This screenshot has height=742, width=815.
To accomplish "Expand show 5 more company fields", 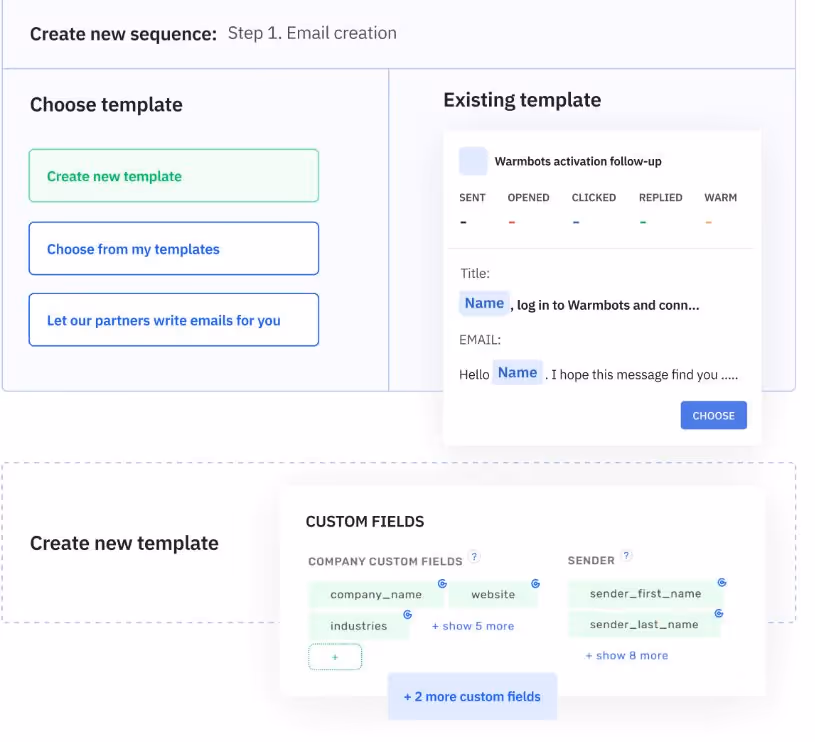I will [472, 625].
